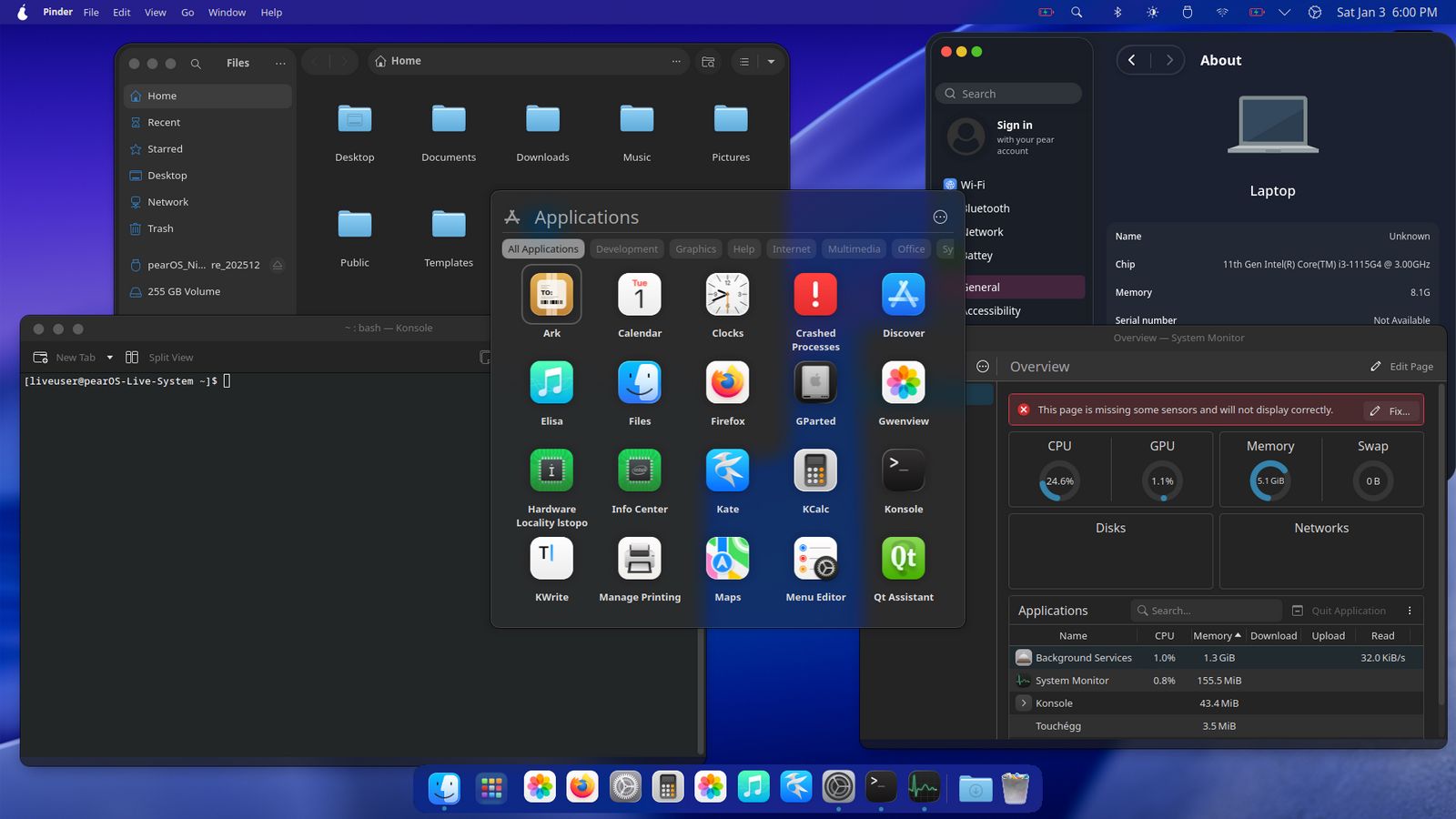Open Firefox from the Applications grid

[x=727, y=383]
